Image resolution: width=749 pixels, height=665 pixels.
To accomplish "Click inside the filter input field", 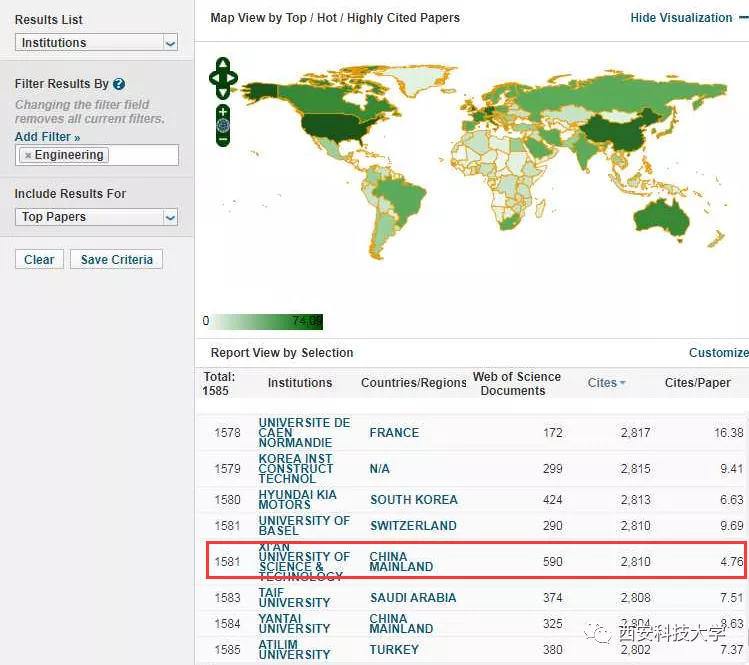I will (143, 155).
